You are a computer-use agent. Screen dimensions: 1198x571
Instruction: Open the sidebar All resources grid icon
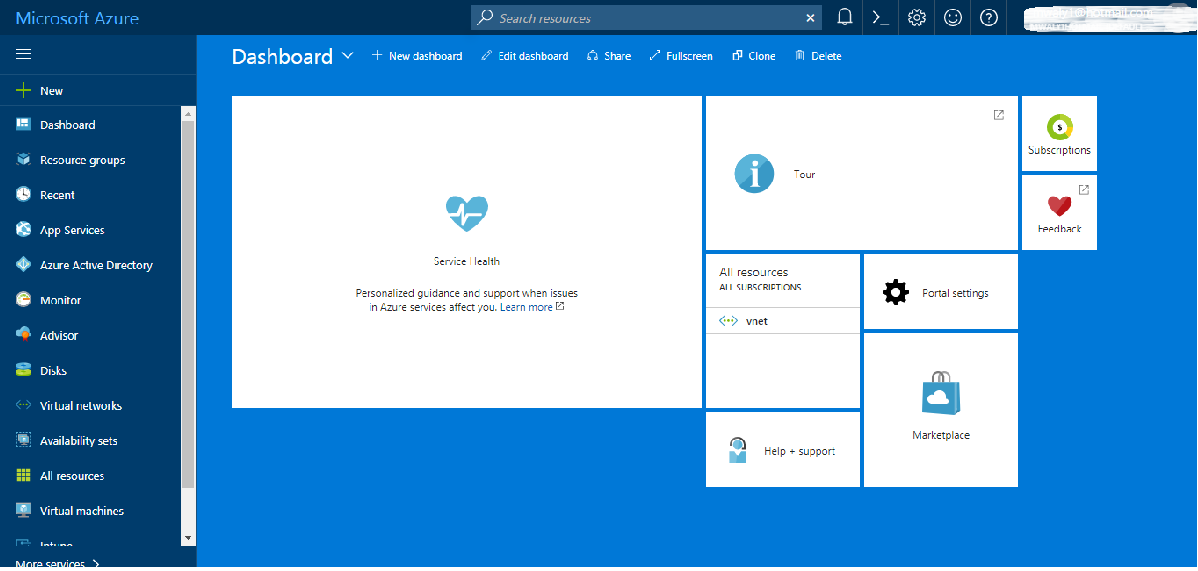coord(23,475)
